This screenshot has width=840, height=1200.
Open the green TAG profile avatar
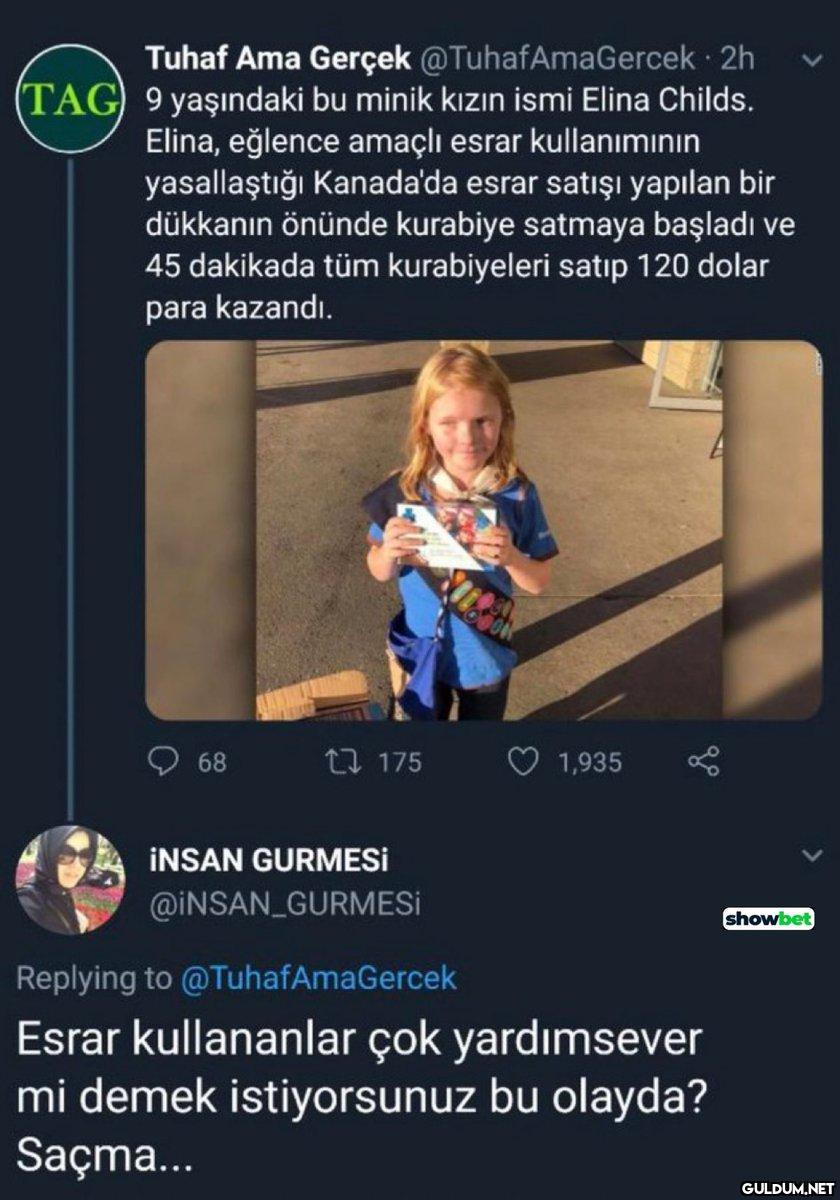pos(69,100)
